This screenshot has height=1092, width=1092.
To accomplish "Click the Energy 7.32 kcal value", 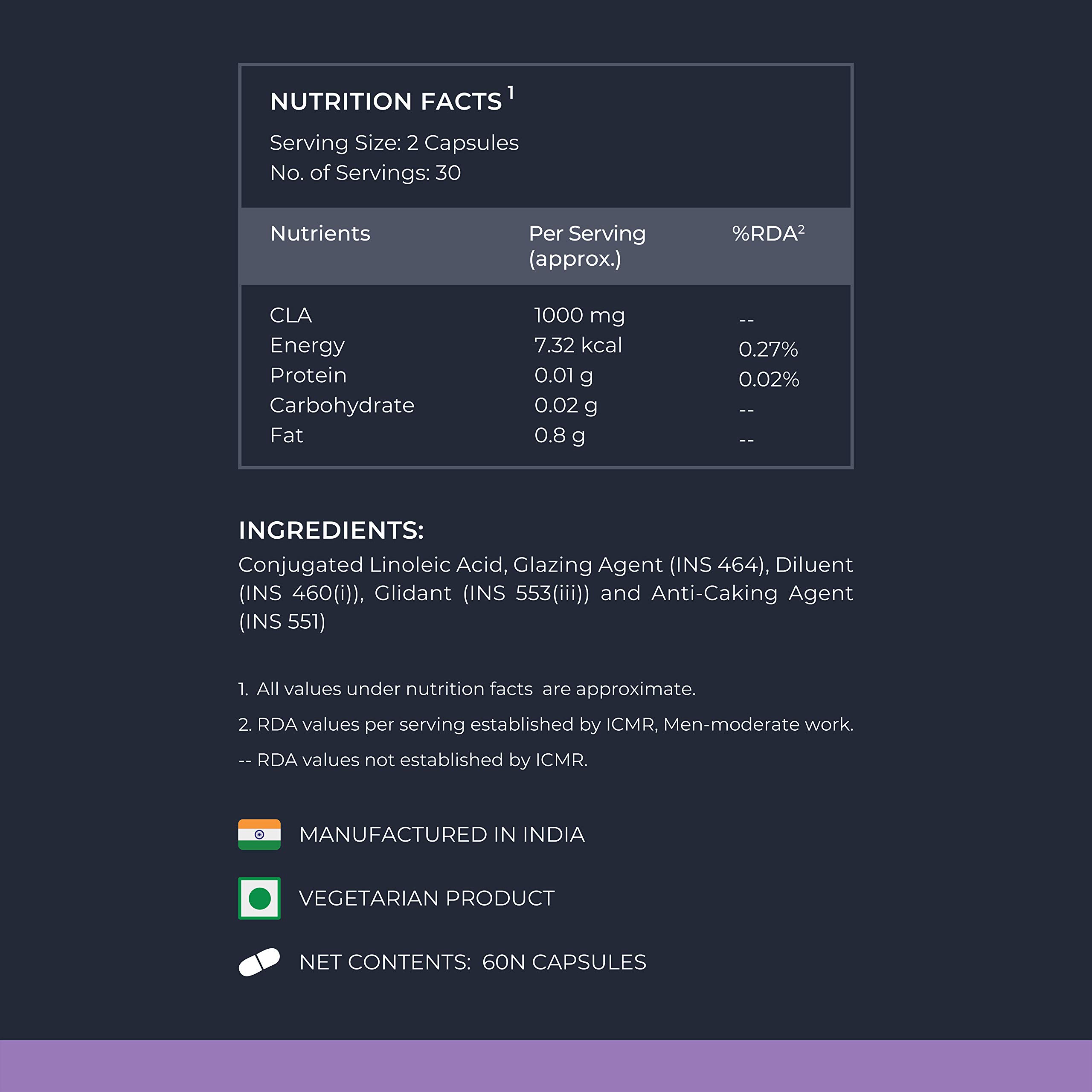I will pyautogui.click(x=578, y=345).
